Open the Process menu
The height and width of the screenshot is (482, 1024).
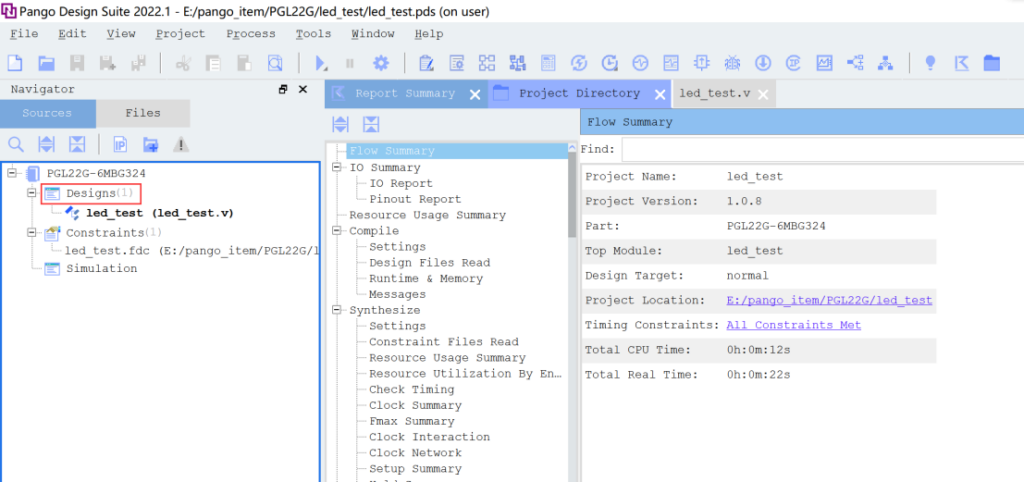pyautogui.click(x=250, y=34)
